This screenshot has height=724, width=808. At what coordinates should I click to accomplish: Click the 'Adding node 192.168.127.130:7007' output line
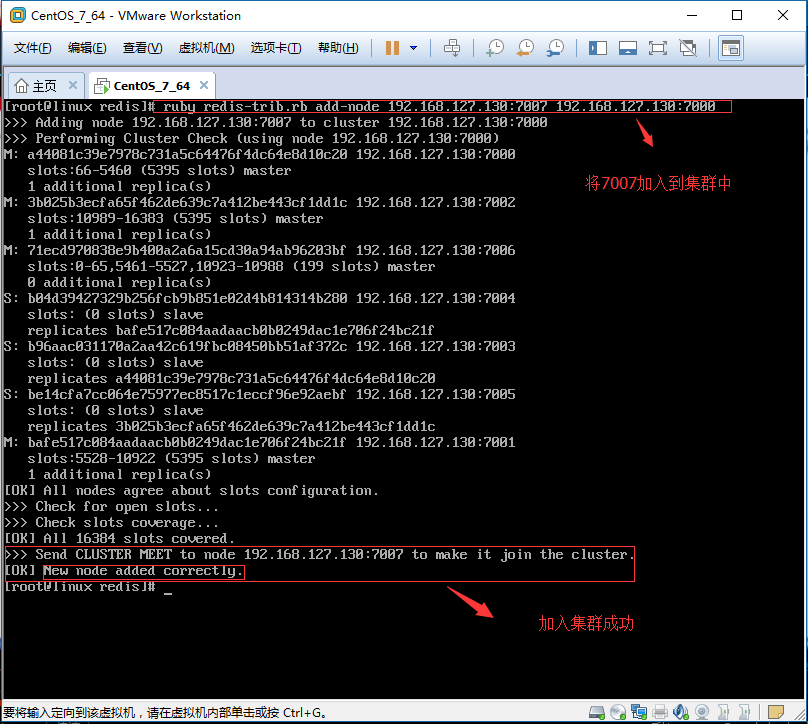click(276, 123)
